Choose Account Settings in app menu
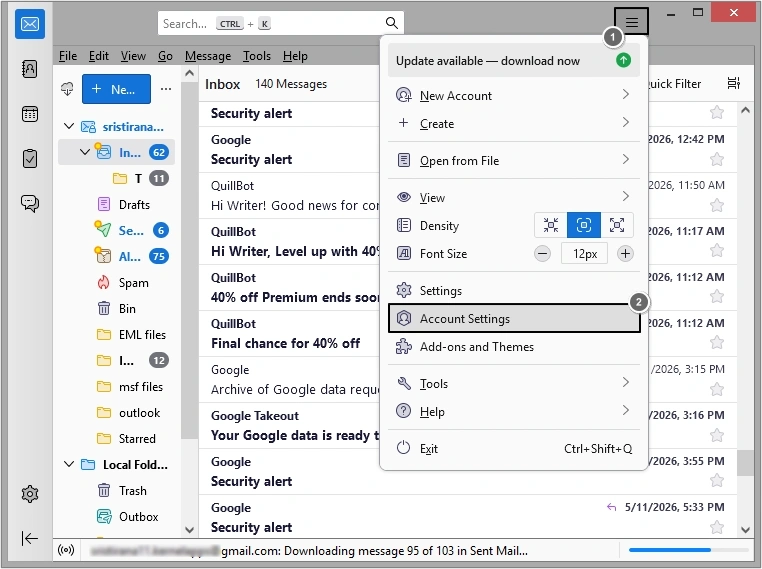Image resolution: width=762 pixels, height=569 pixels. [x=514, y=318]
